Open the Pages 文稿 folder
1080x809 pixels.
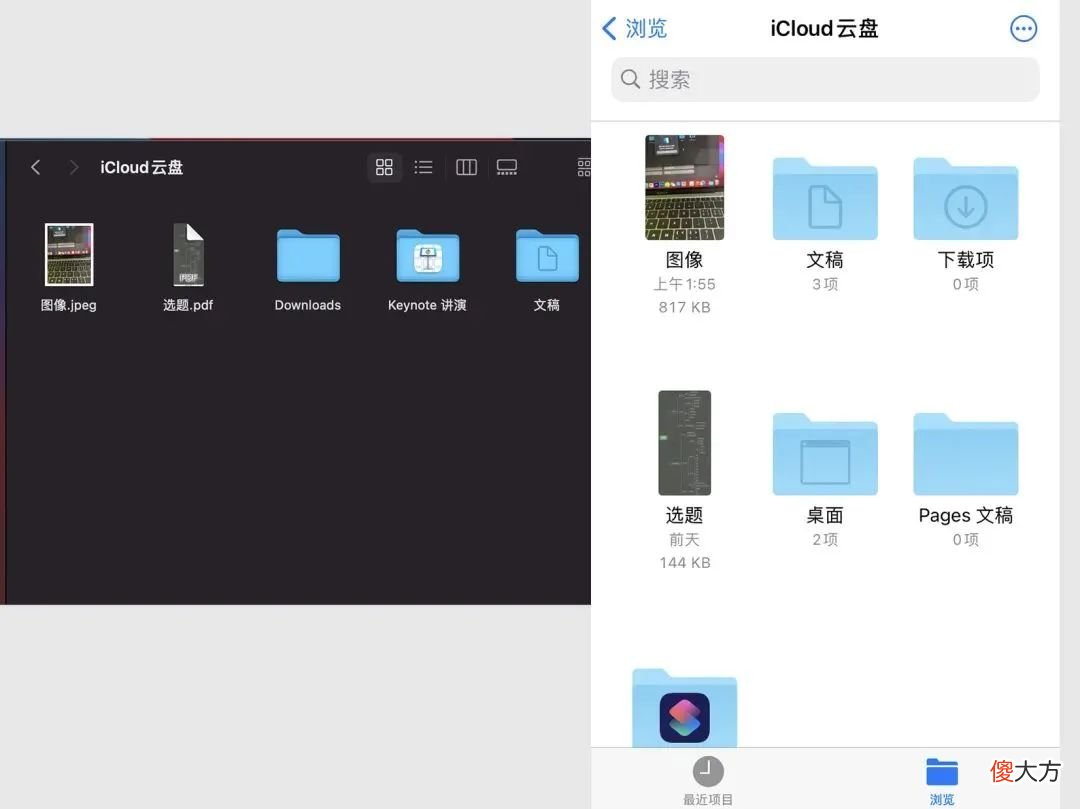966,454
